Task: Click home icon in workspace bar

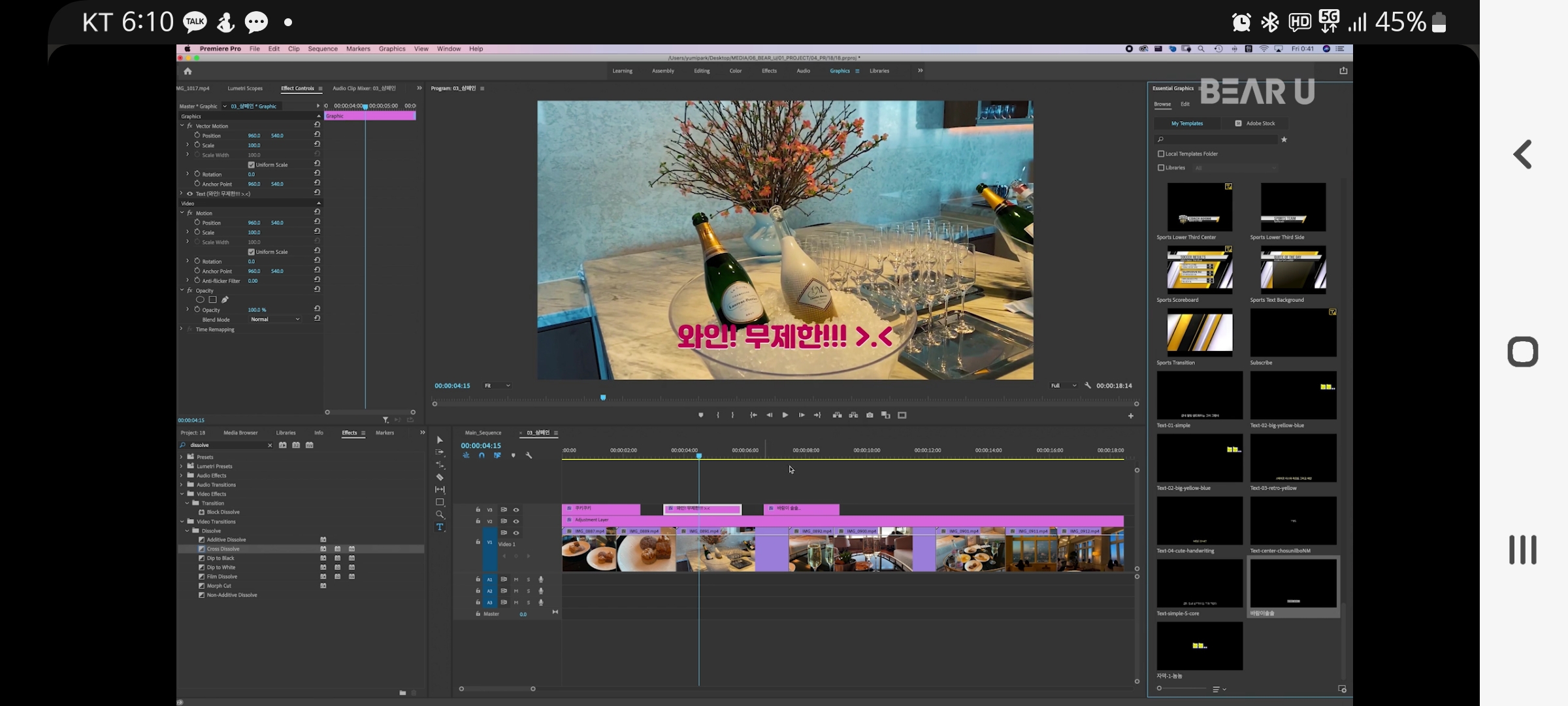Action: [x=188, y=71]
